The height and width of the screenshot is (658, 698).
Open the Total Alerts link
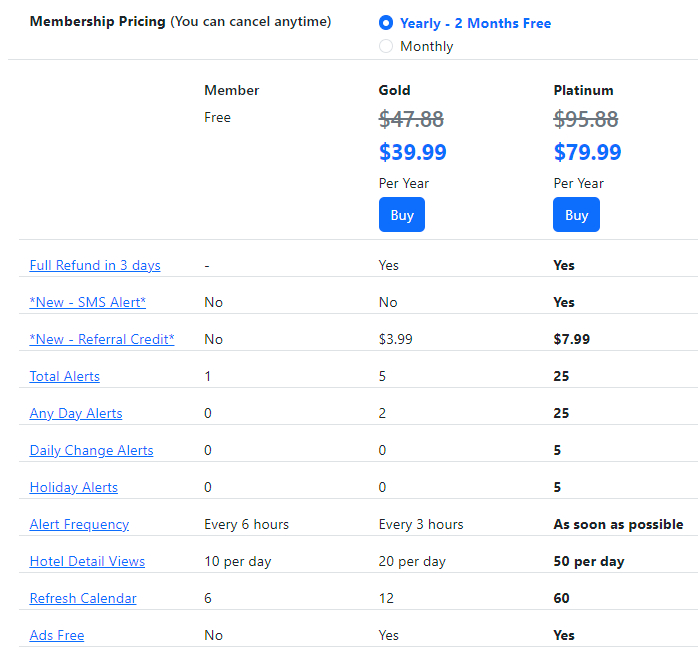(x=65, y=376)
